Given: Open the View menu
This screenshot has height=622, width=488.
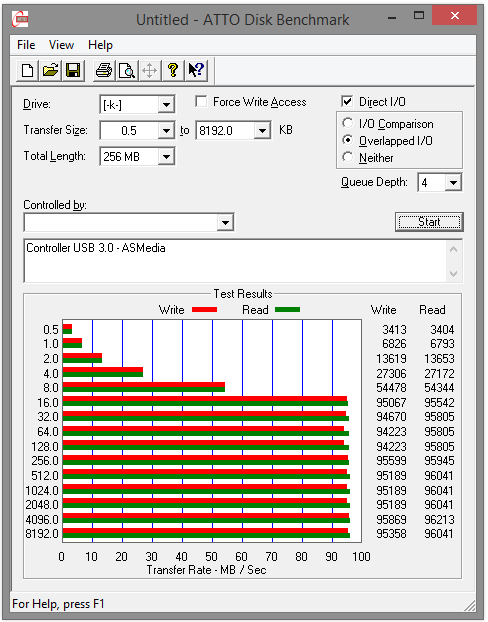Looking at the screenshot, I should (61, 45).
